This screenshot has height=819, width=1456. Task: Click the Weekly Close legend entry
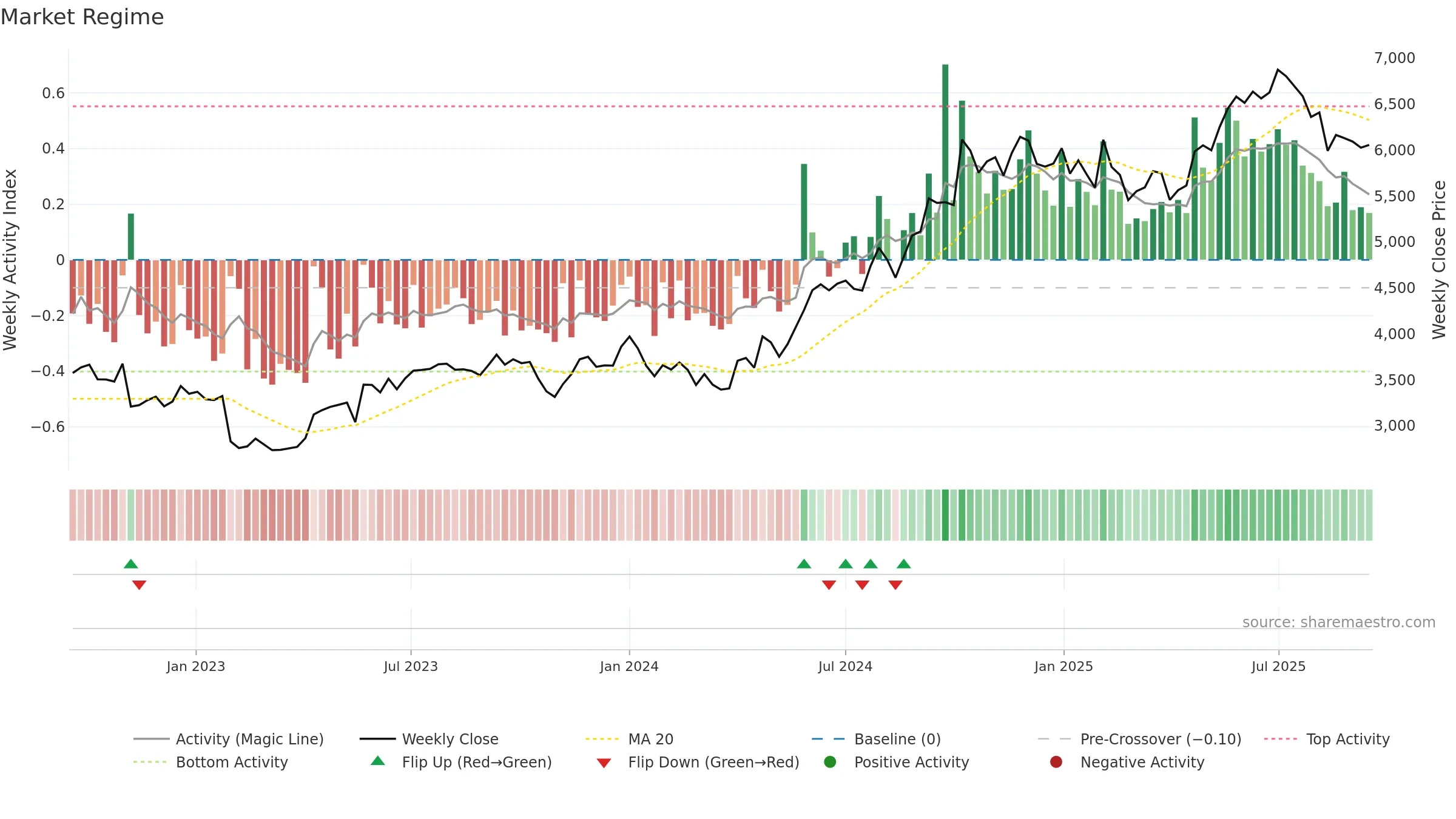[429, 739]
